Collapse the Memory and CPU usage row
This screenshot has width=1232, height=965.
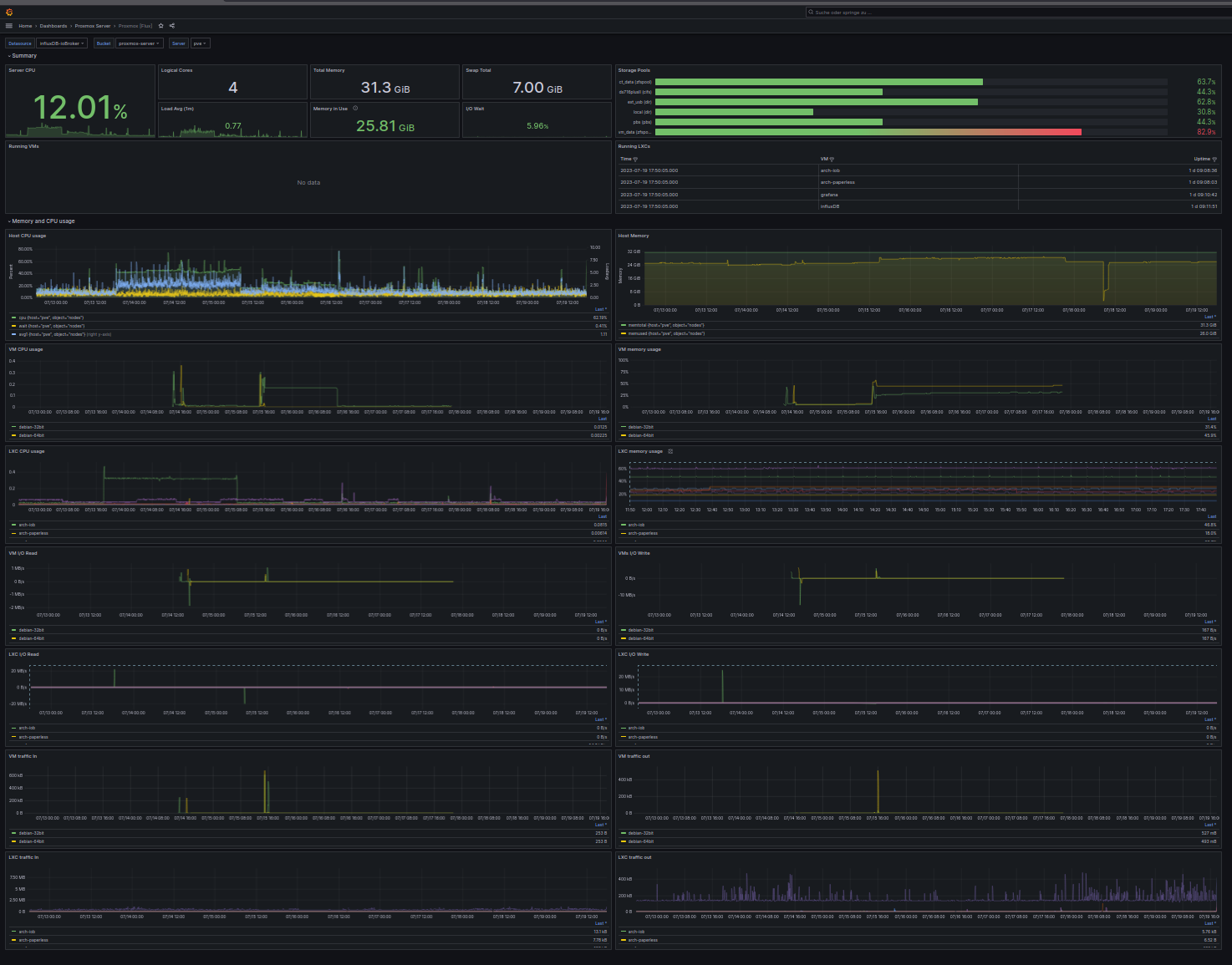pyautogui.click(x=42, y=221)
